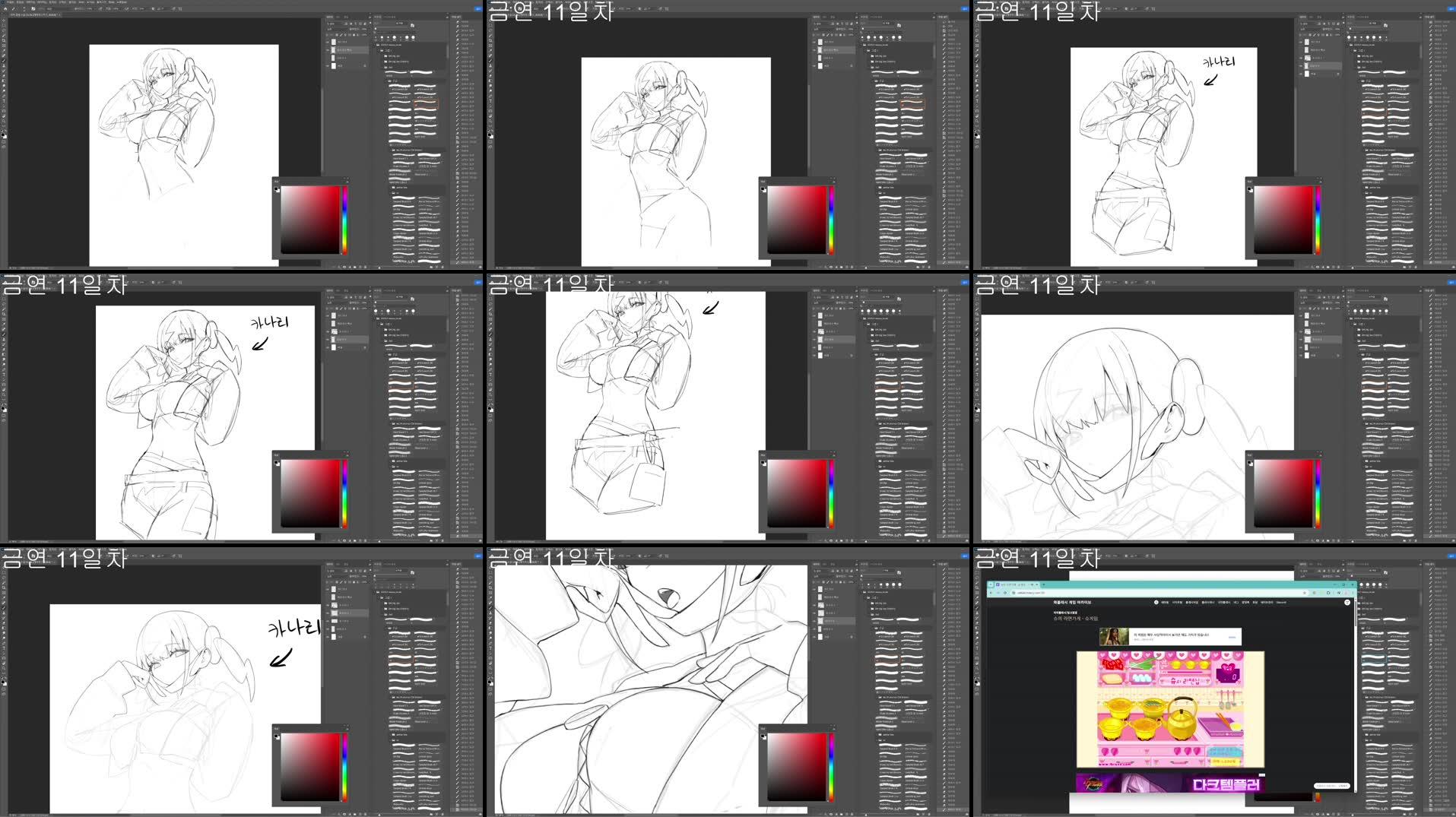Select the Eyedropper tool

pos(4,49)
